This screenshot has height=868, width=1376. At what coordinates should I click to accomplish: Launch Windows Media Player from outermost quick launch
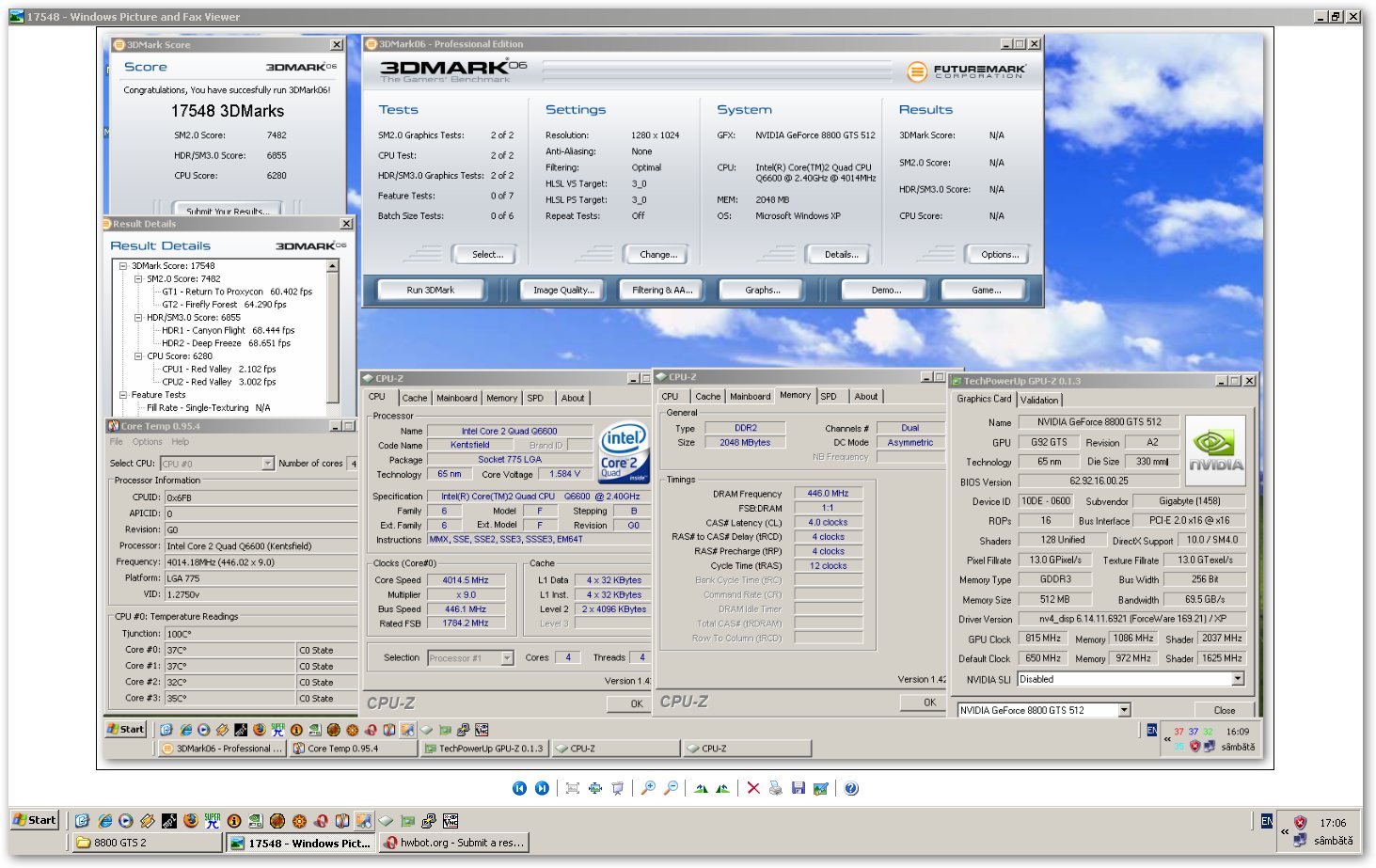(125, 821)
